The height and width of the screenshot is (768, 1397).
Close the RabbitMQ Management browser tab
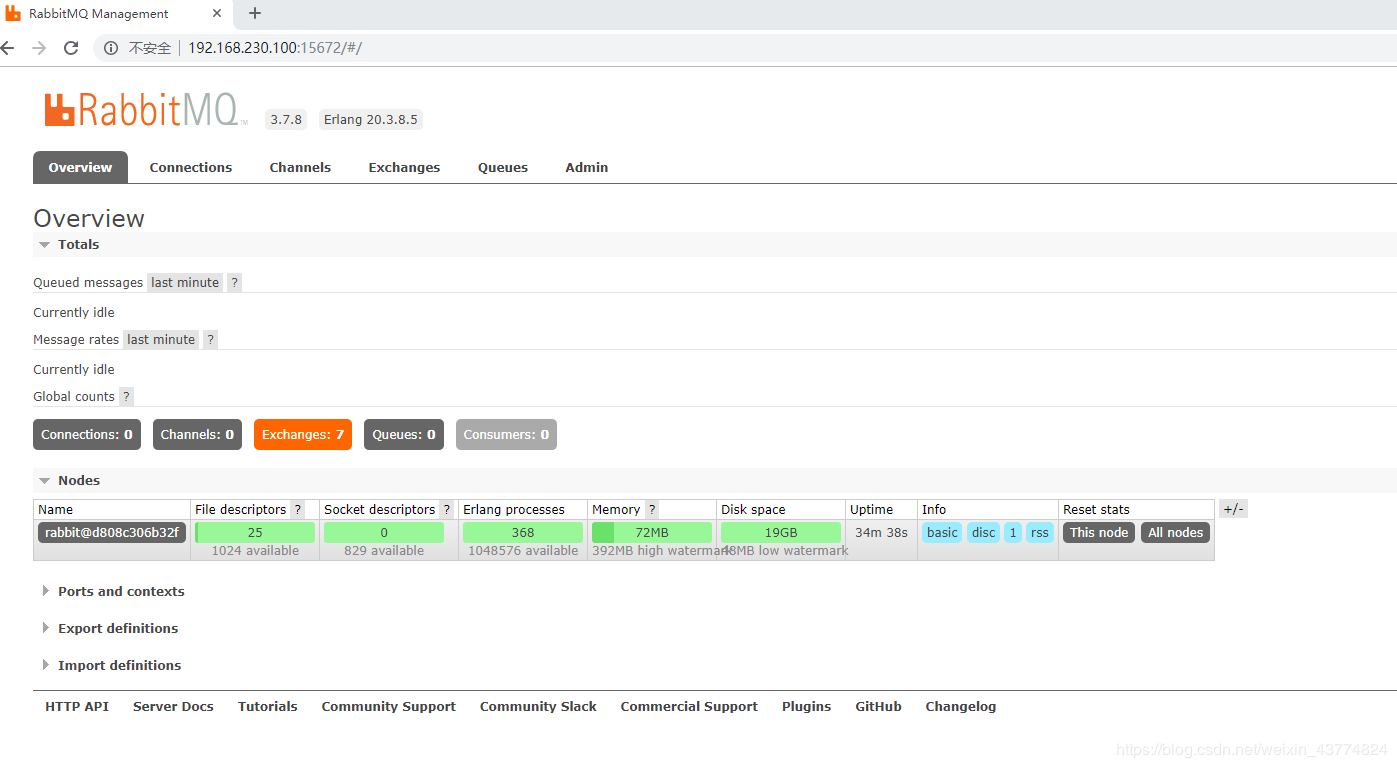tap(217, 13)
